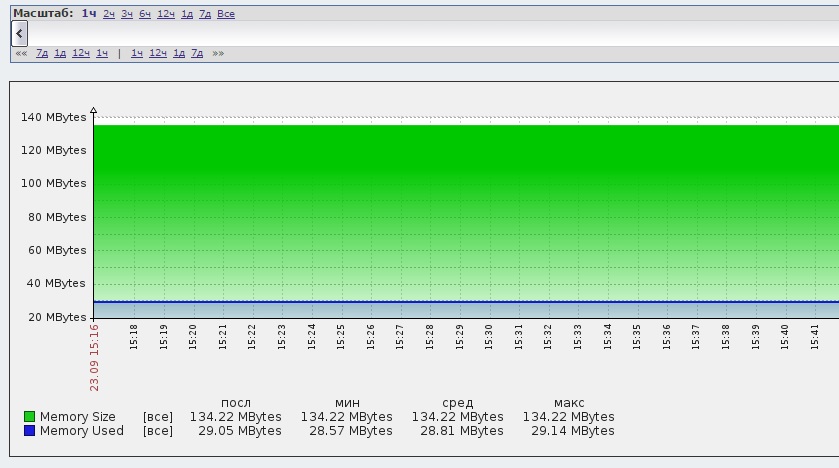Click the Memory Used last value 29.05 MBytes
Image resolution: width=839 pixels, height=468 pixels.
[240, 431]
